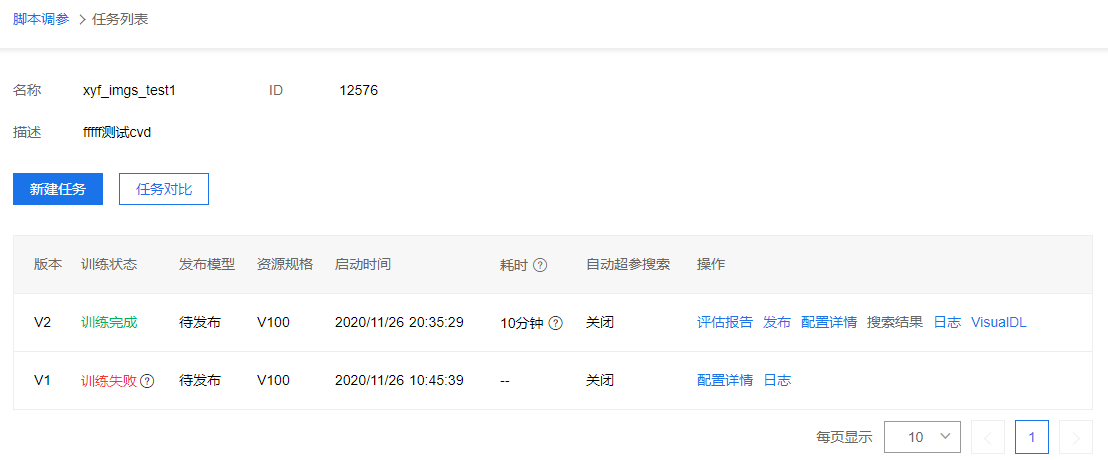
Task: Click 搜索结果 in the V2 row
Action: click(895, 322)
